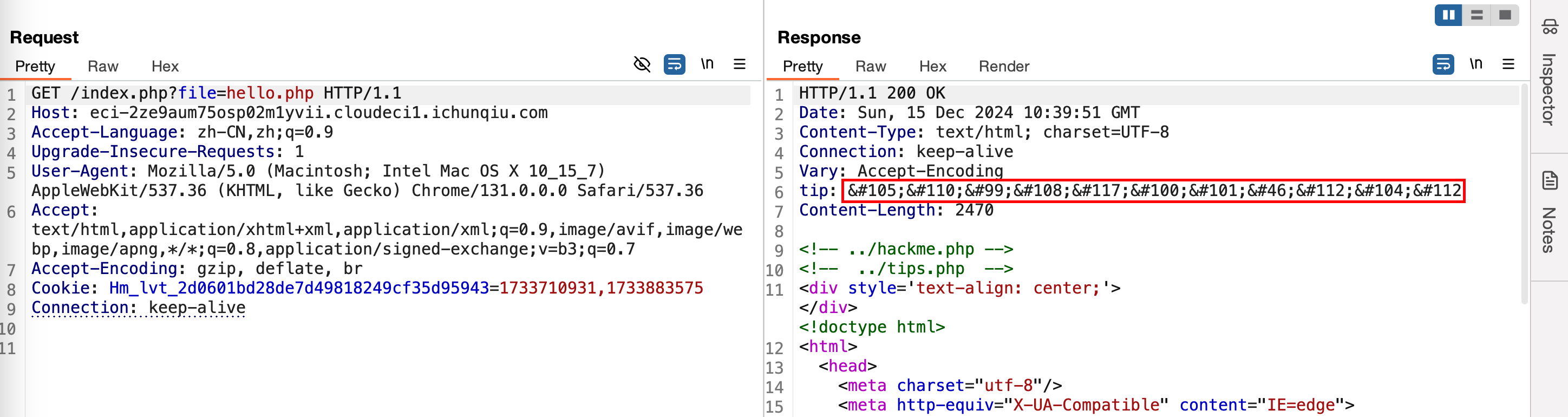Click the Accept-Language header line

tap(182, 132)
